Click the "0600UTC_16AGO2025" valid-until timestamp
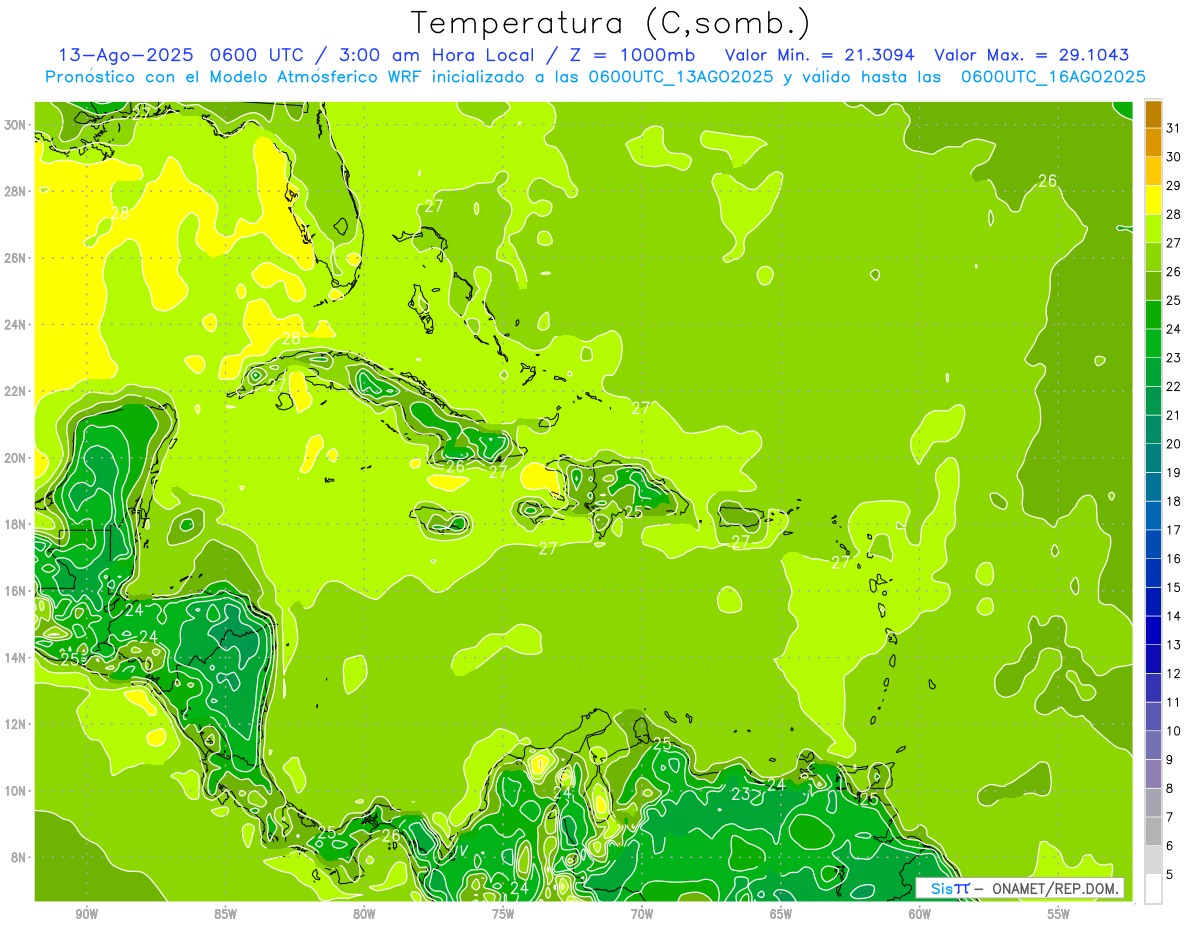Viewport: 1200px width, 927px height. point(1053,76)
